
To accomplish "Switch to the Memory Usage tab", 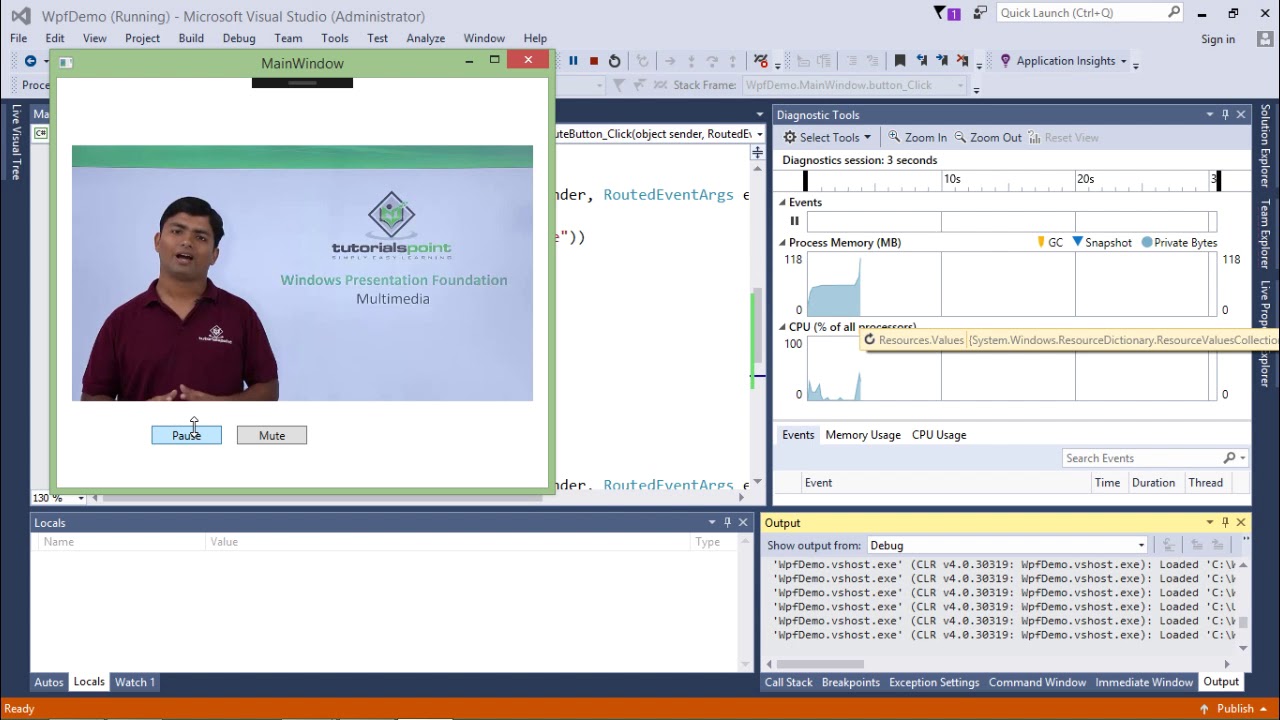I will 863,435.
